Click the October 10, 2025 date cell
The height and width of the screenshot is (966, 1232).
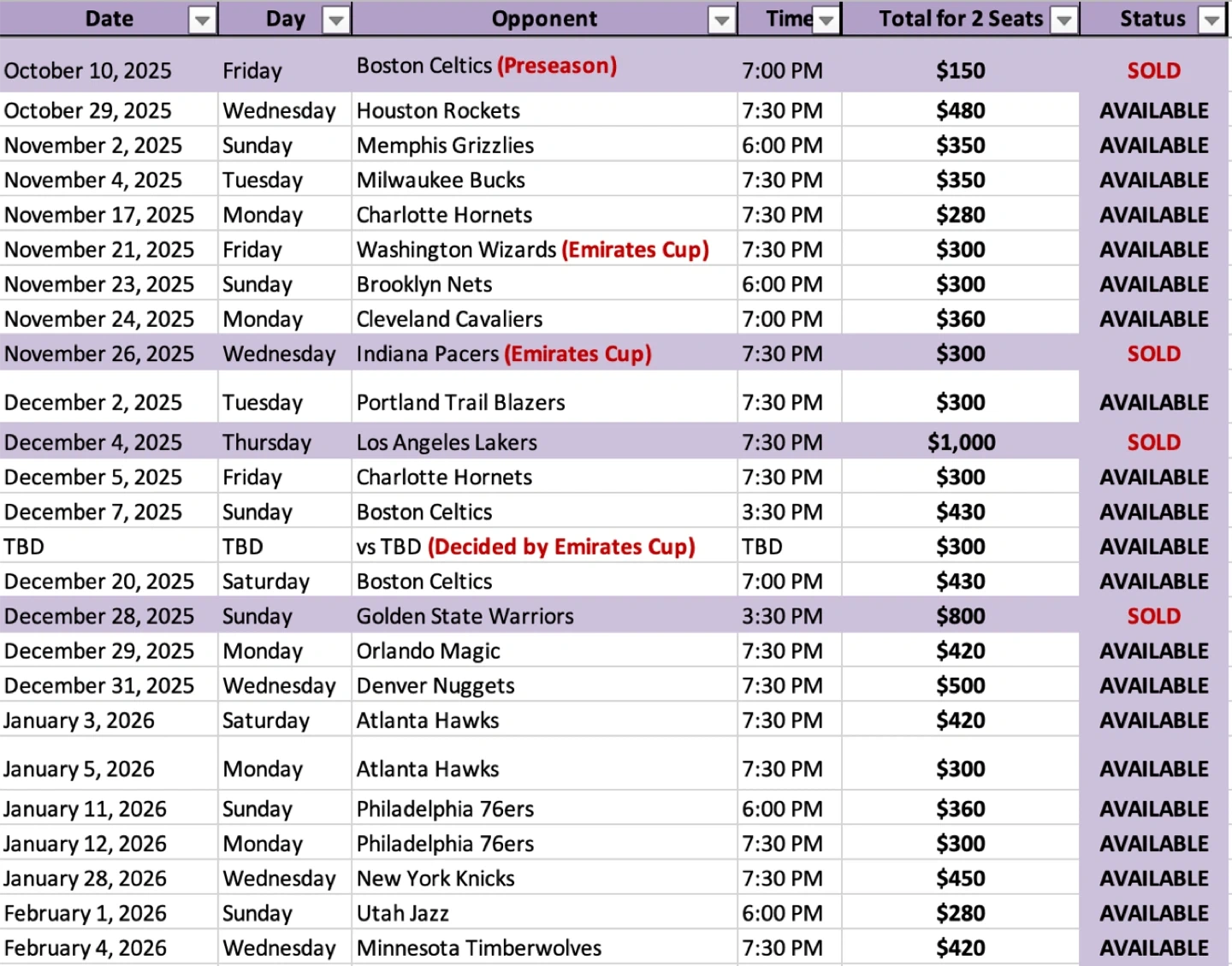coord(88,70)
